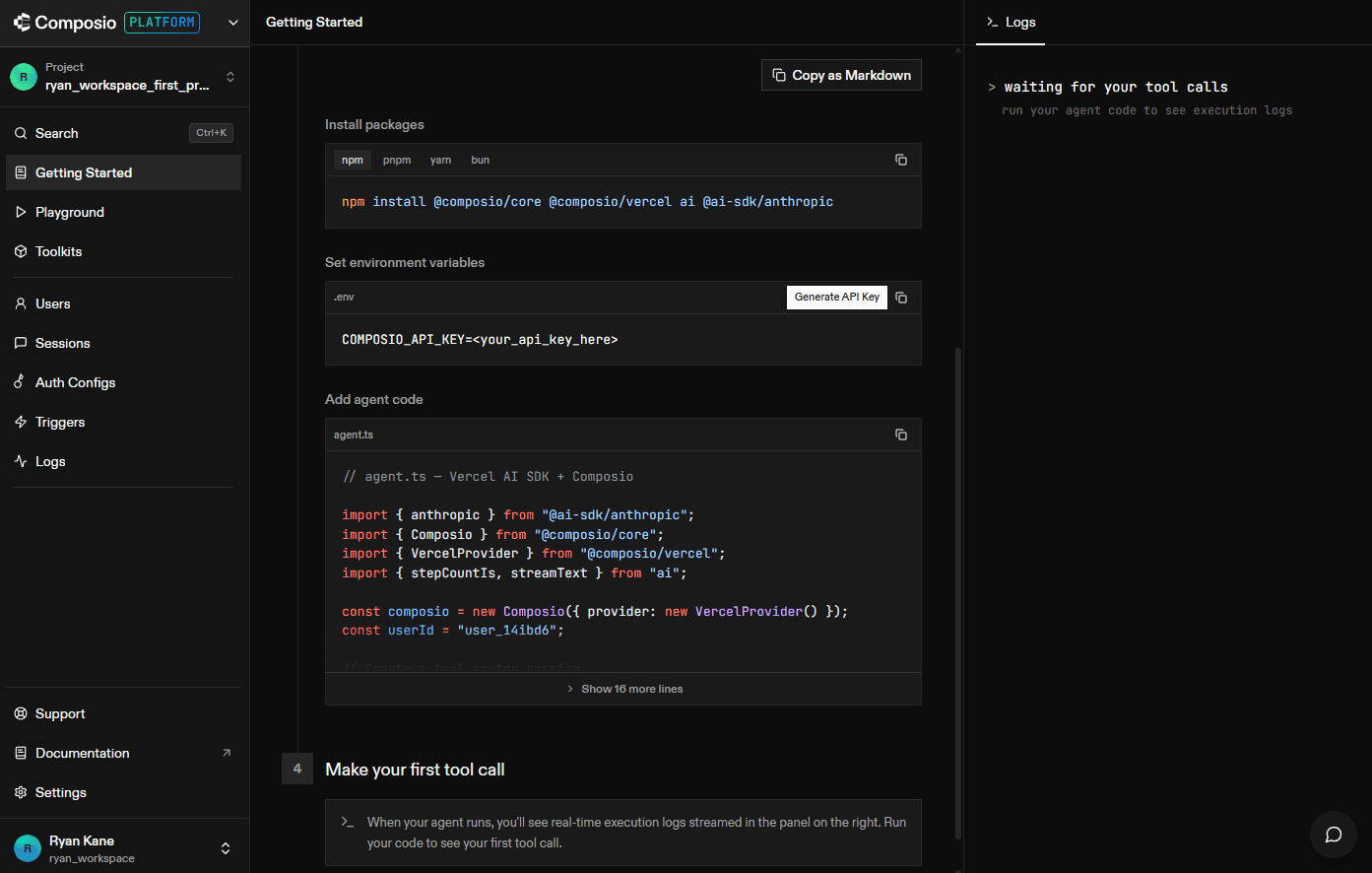
Task: Navigate to Auth Configs
Action: (x=124, y=382)
